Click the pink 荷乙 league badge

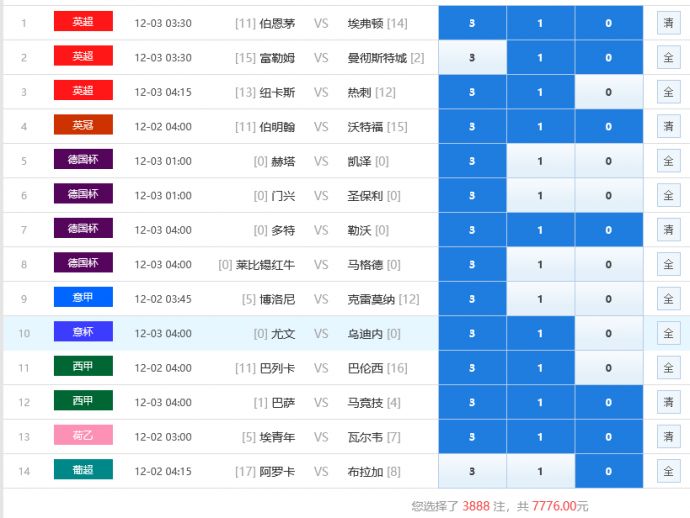83,436
